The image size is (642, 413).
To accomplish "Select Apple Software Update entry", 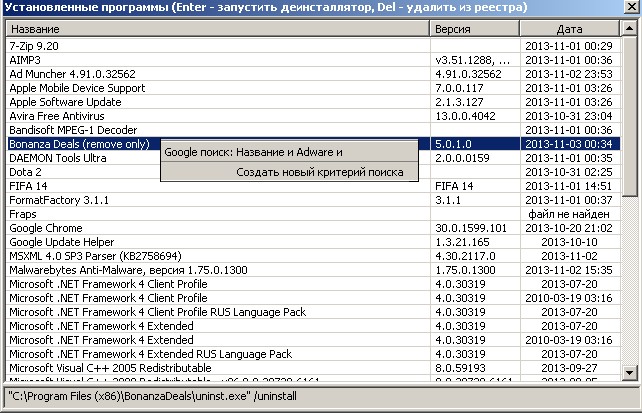I will pyautogui.click(x=313, y=102).
